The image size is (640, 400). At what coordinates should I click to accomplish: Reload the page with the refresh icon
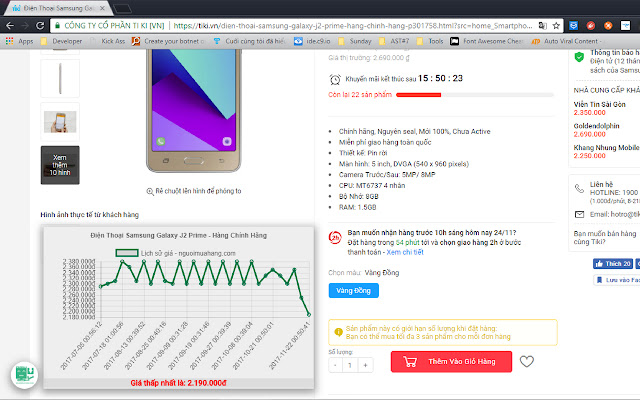pos(40,26)
